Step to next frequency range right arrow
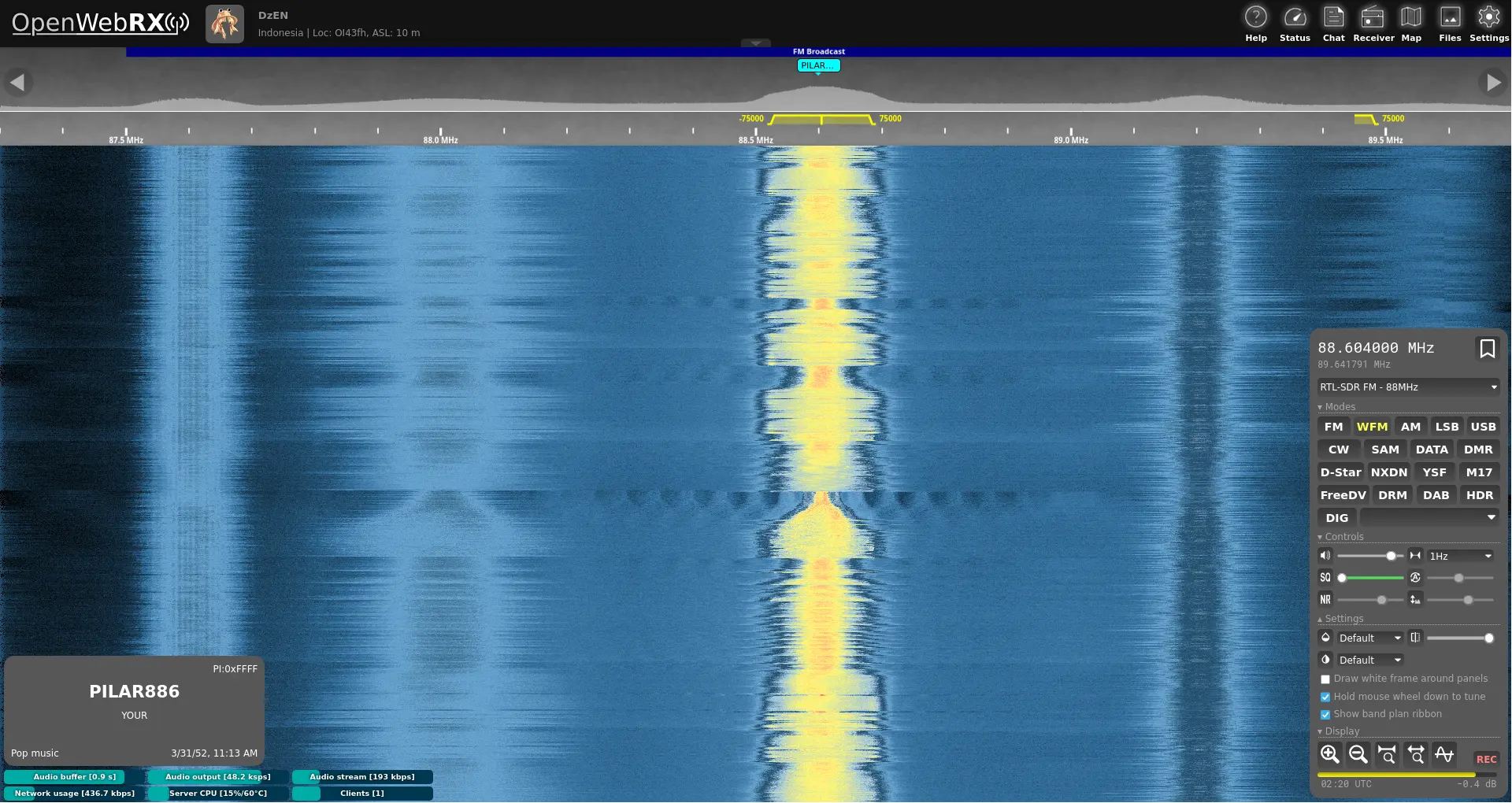1512x803 pixels. pos(1493,82)
